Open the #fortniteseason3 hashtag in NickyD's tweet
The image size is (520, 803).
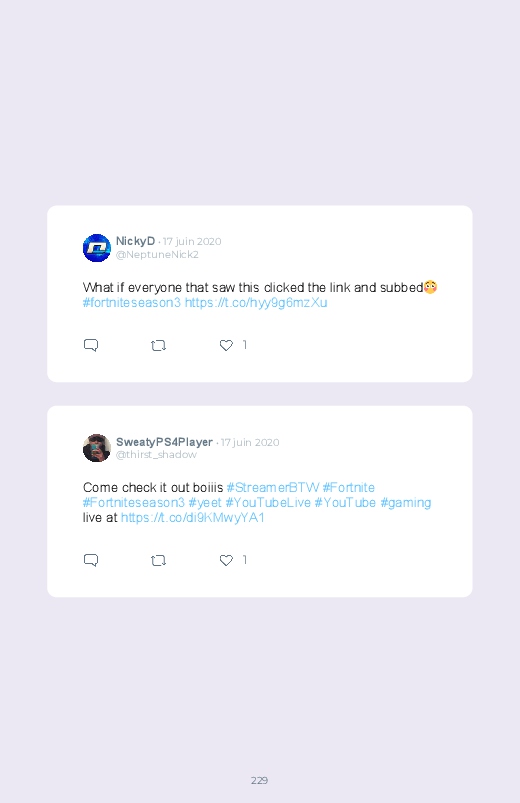coord(132,303)
